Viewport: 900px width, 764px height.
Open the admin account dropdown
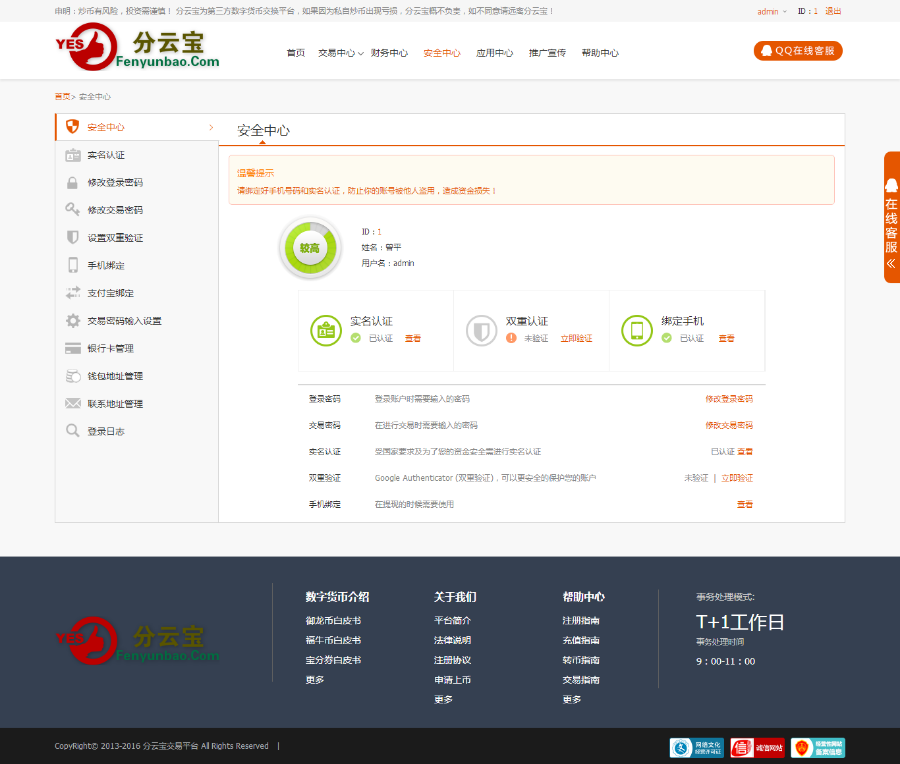(772, 11)
